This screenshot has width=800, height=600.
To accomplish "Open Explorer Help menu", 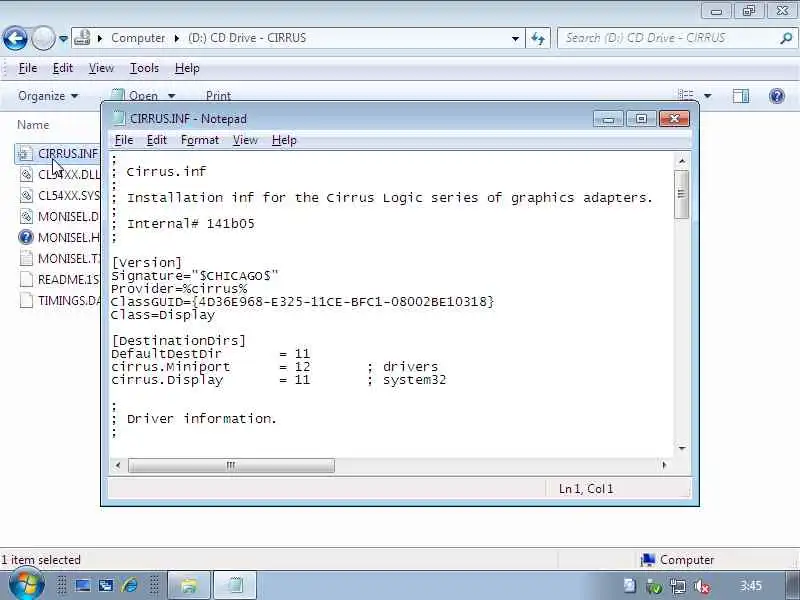I will (x=187, y=68).
